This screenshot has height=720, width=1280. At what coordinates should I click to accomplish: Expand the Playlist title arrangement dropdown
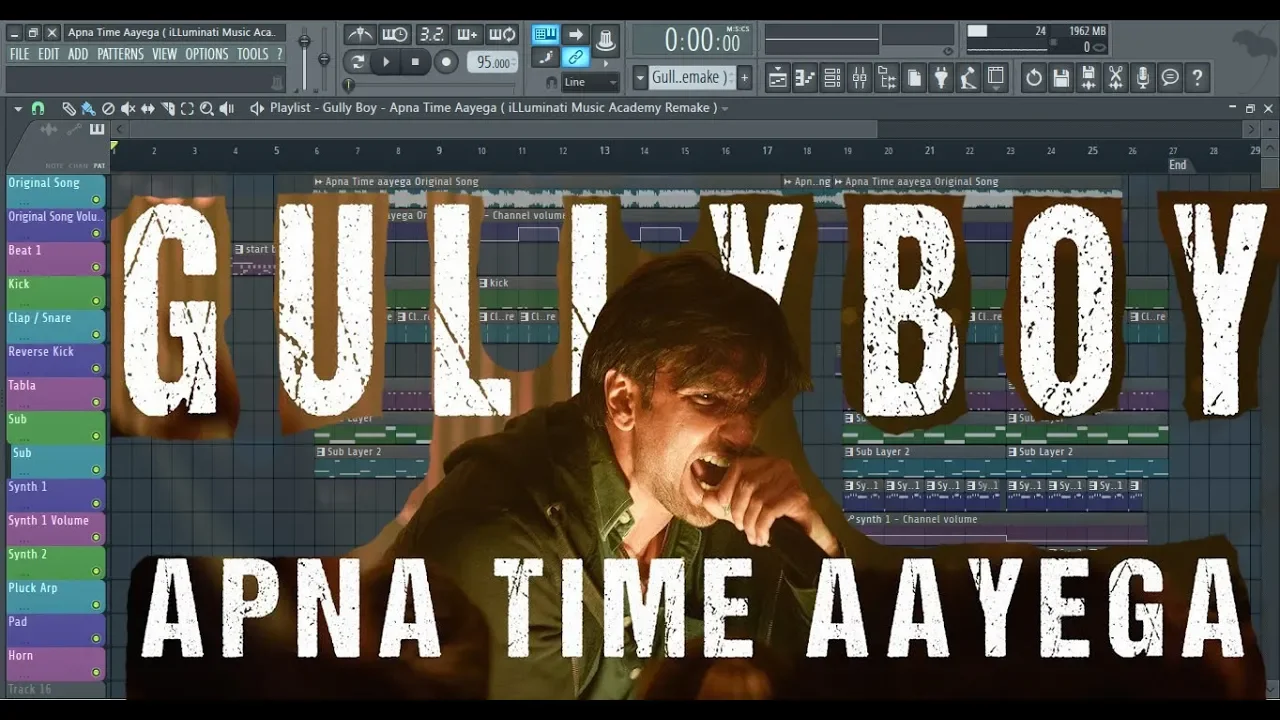pyautogui.click(x=725, y=108)
